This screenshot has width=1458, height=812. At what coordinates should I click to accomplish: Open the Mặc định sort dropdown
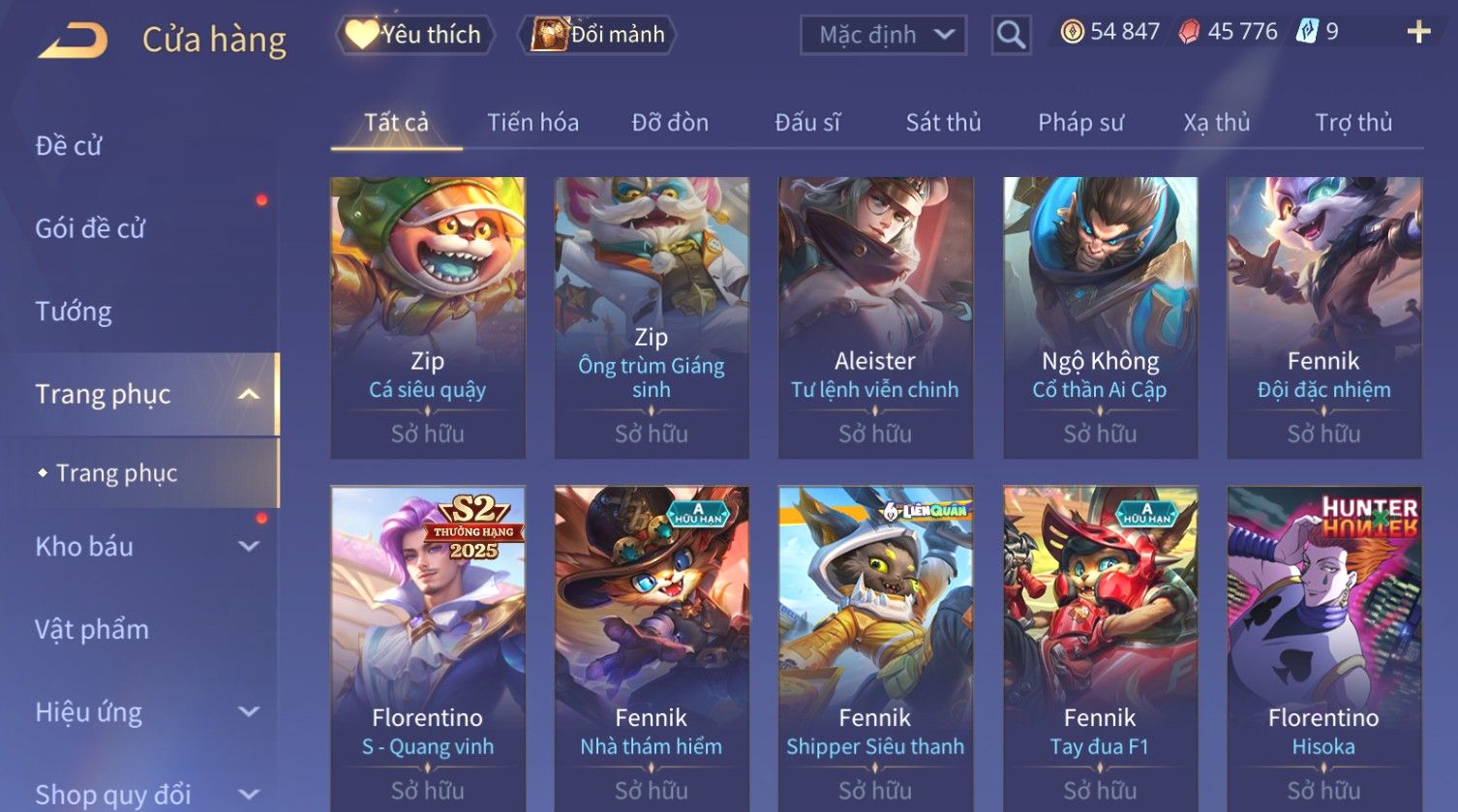click(x=883, y=35)
